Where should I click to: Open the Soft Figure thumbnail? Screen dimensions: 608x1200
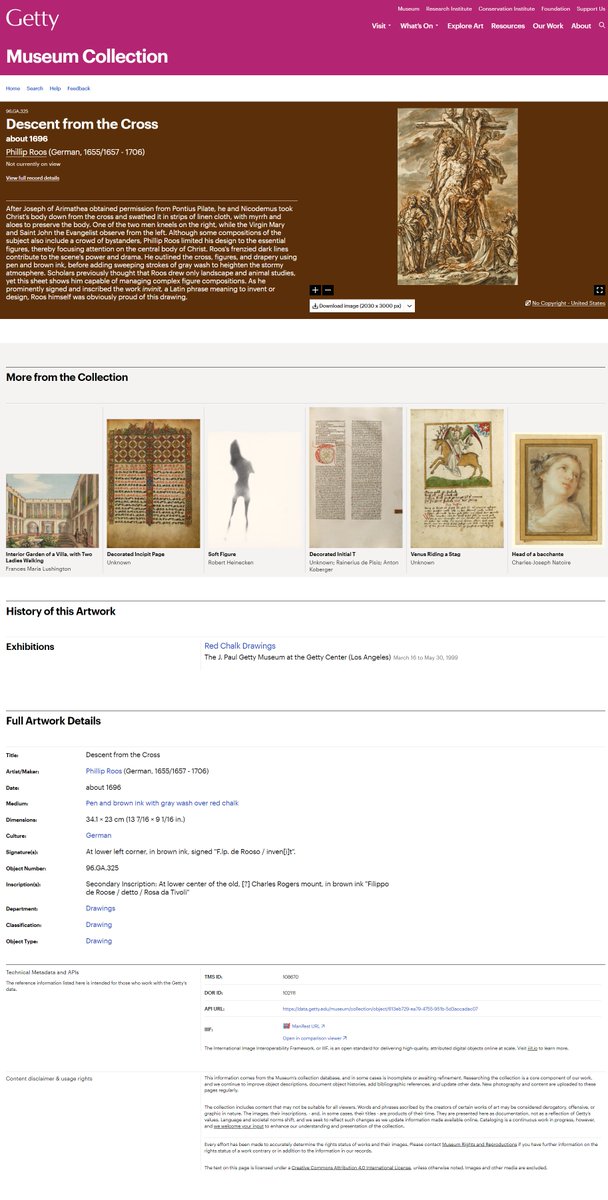click(254, 489)
